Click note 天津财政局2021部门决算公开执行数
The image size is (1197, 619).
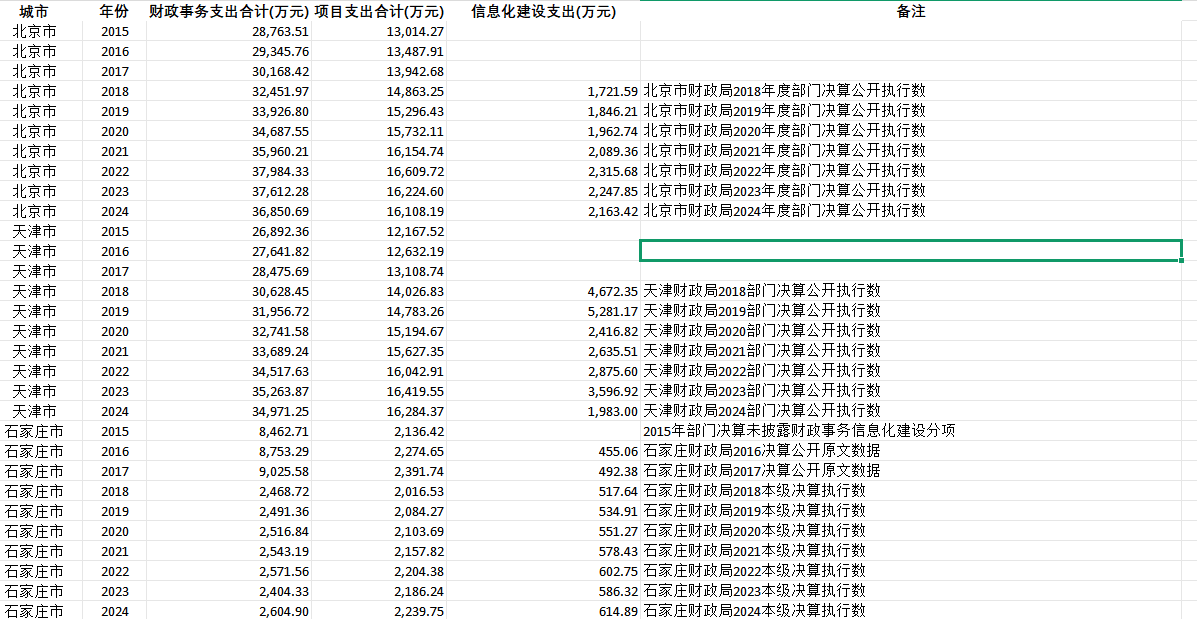[762, 350]
